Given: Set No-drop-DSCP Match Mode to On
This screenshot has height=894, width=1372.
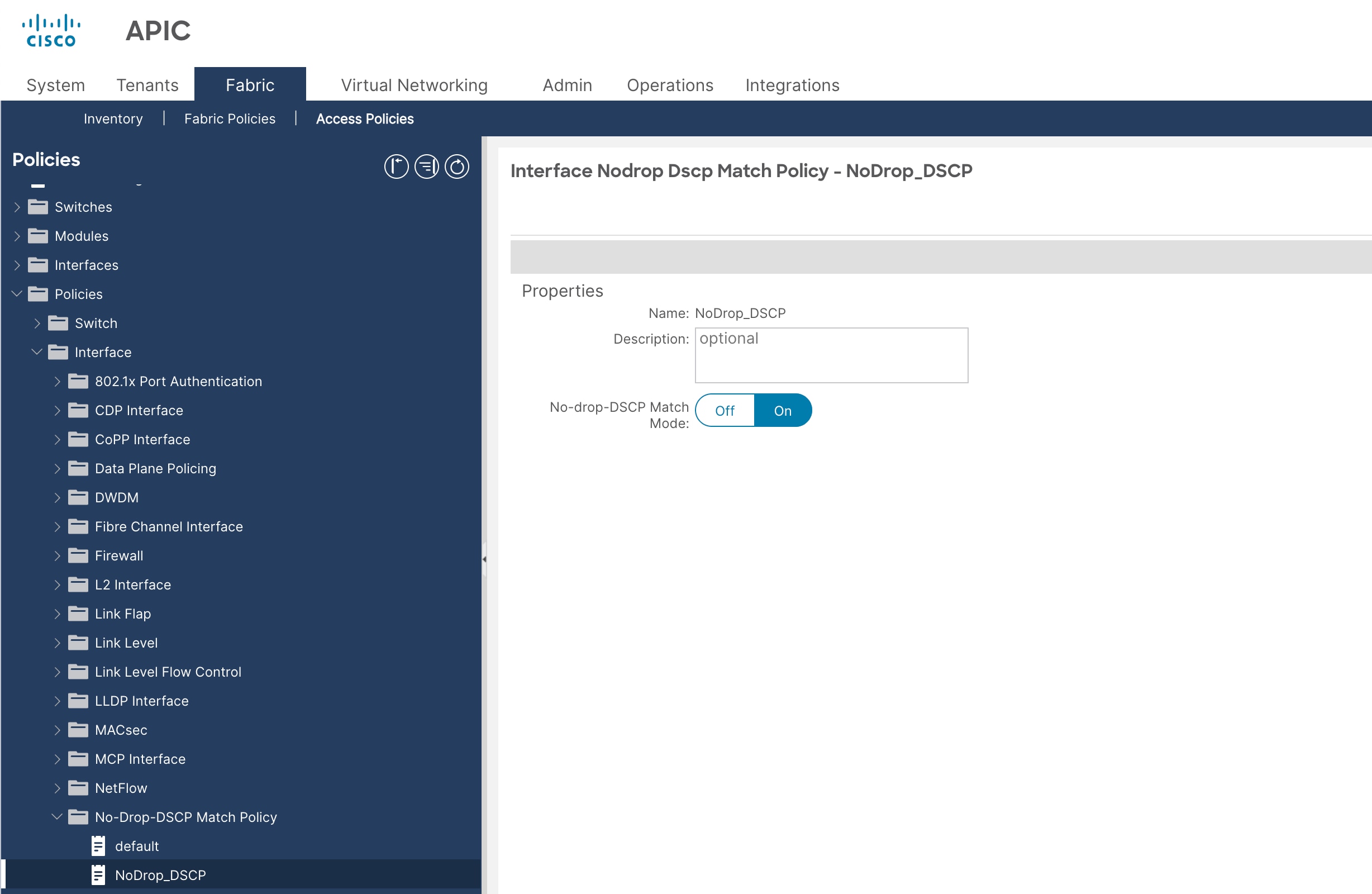Looking at the screenshot, I should click(x=782, y=410).
